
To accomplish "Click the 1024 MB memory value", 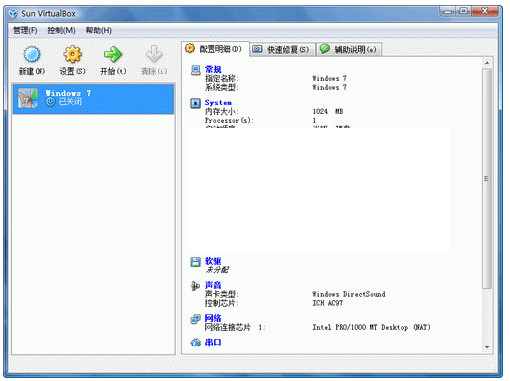I will coord(328,111).
